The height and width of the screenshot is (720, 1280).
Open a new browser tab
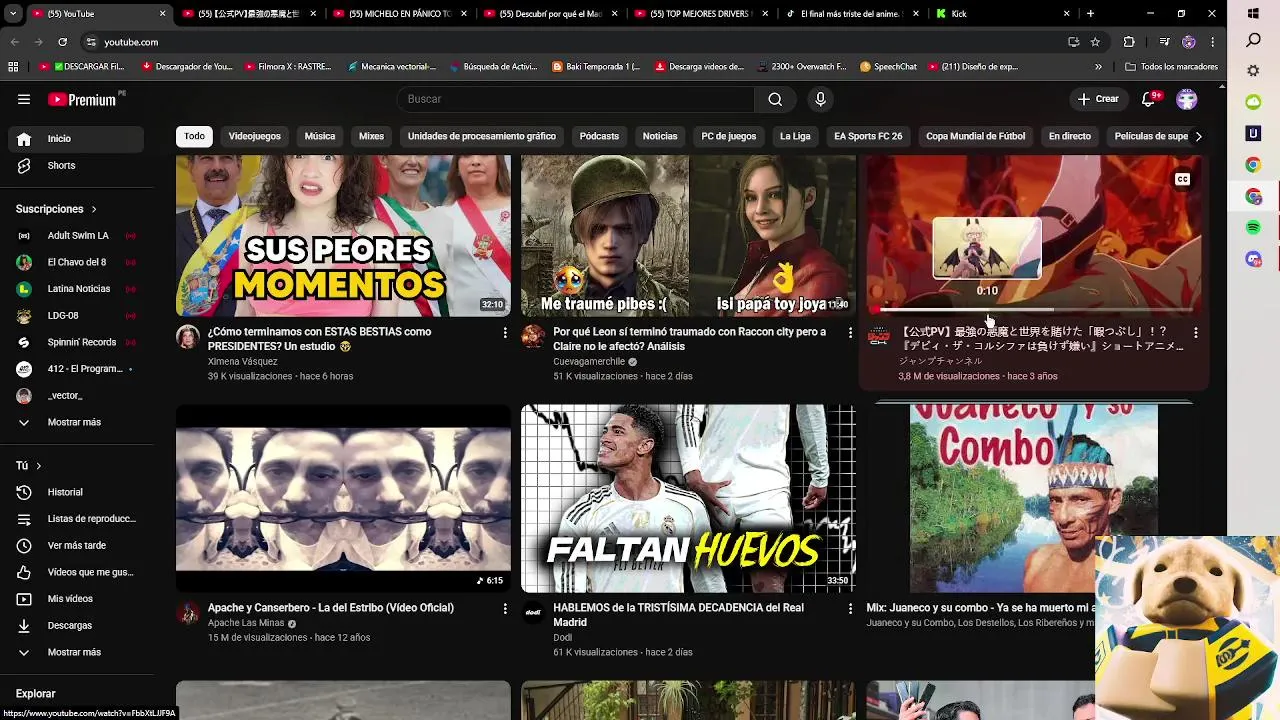point(1090,14)
